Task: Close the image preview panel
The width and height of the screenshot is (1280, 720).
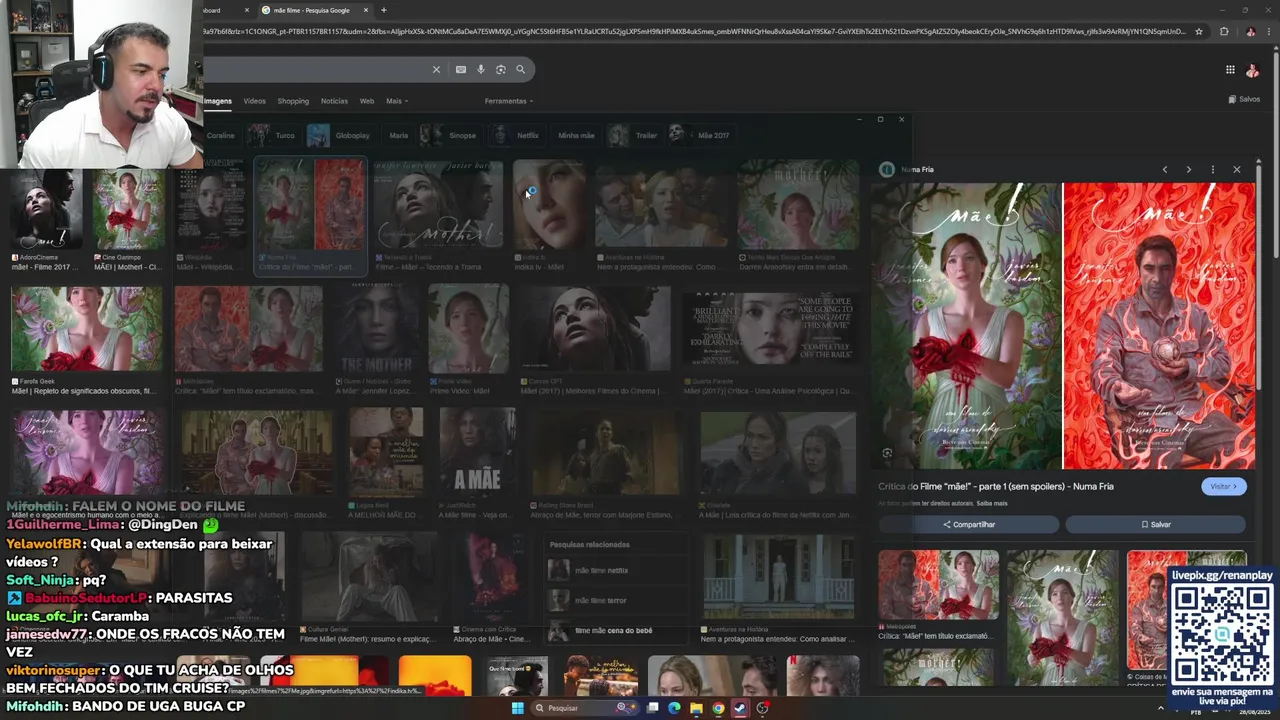Action: tap(1237, 169)
